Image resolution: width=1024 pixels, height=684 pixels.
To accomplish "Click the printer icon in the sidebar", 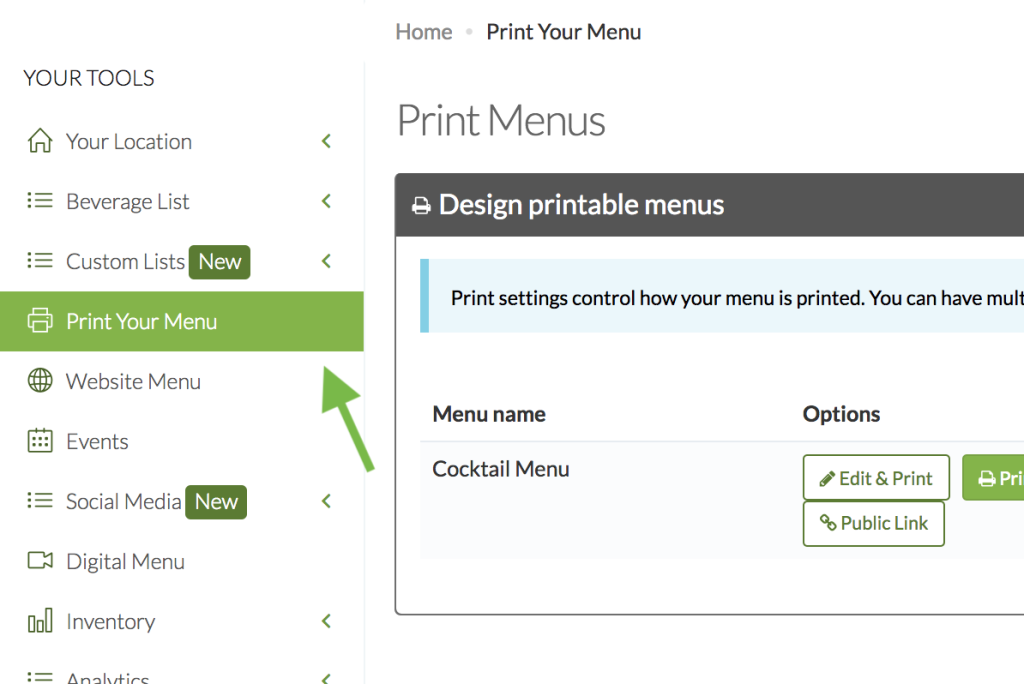I will pyautogui.click(x=40, y=321).
